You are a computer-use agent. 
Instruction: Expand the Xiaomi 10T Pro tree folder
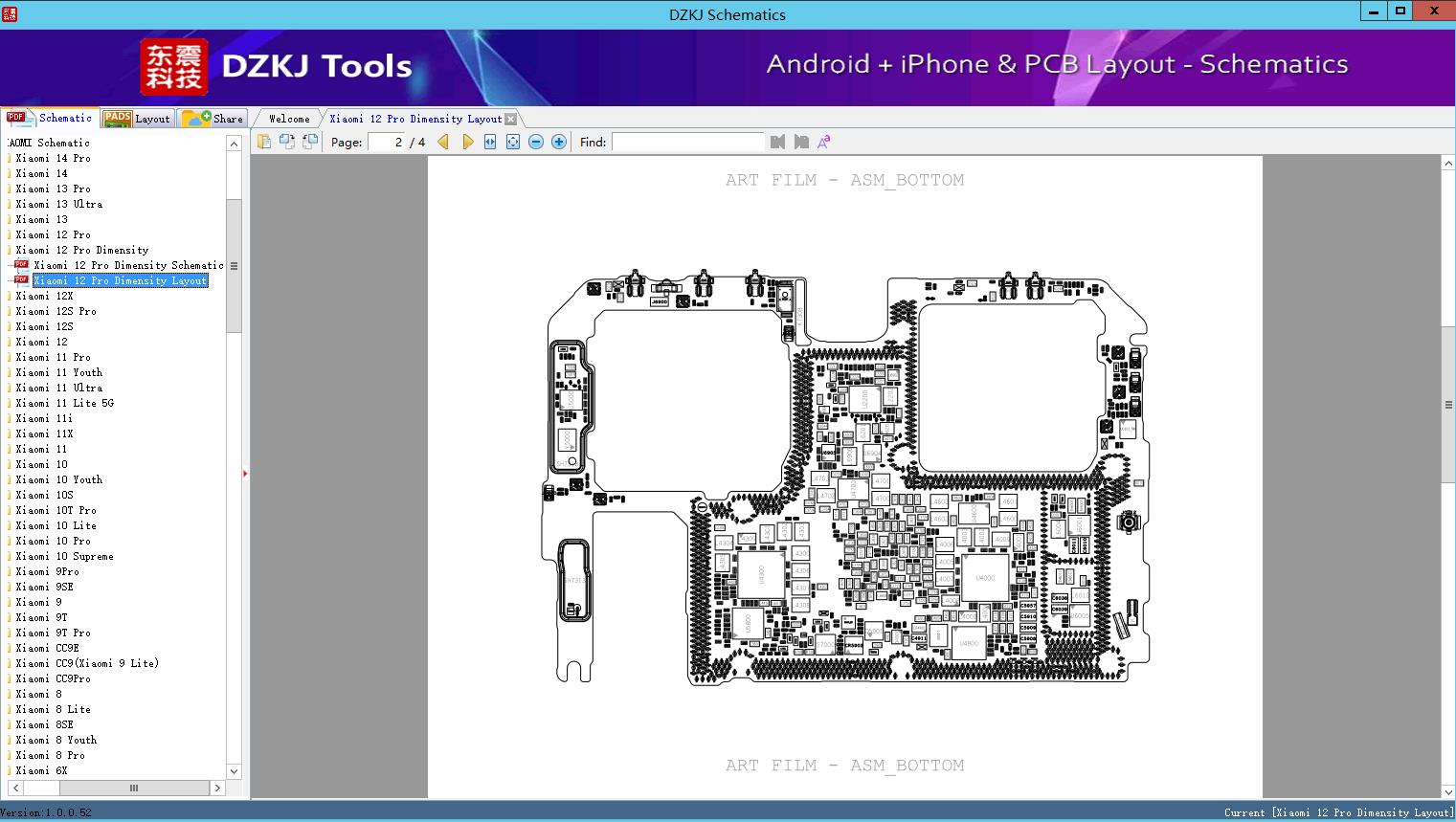pos(56,510)
